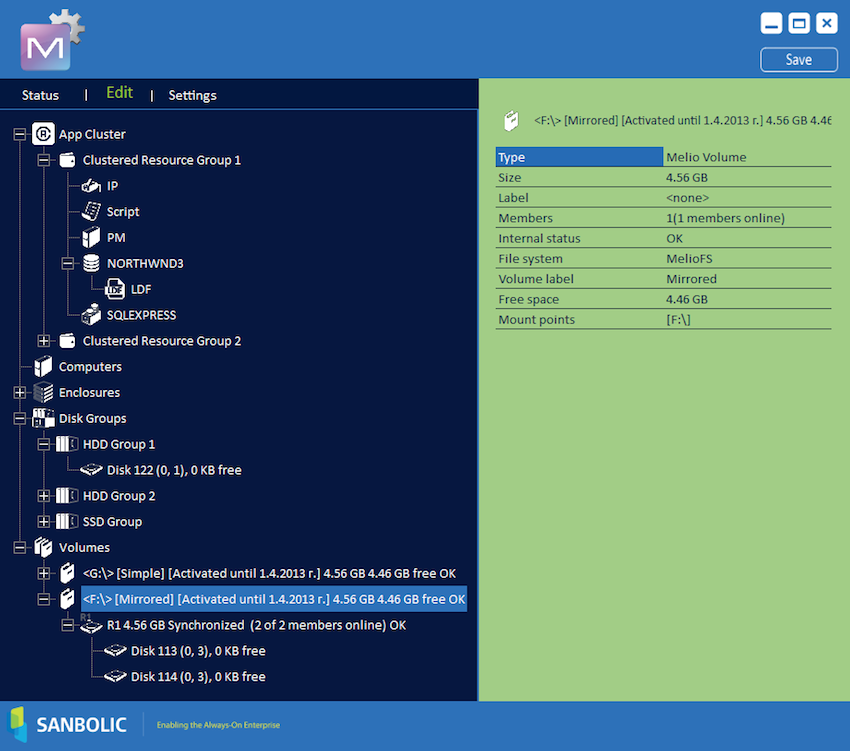Expand the SSD Group node
The image size is (850, 751).
(x=44, y=522)
